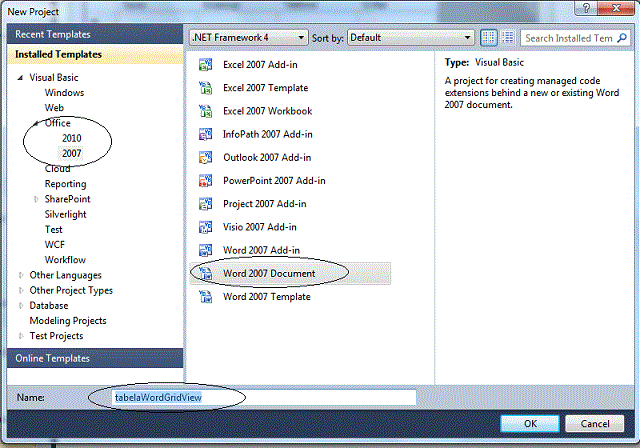Click the InfoPath 2007 Add-in icon
The height and width of the screenshot is (448, 640).
pyautogui.click(x=205, y=134)
